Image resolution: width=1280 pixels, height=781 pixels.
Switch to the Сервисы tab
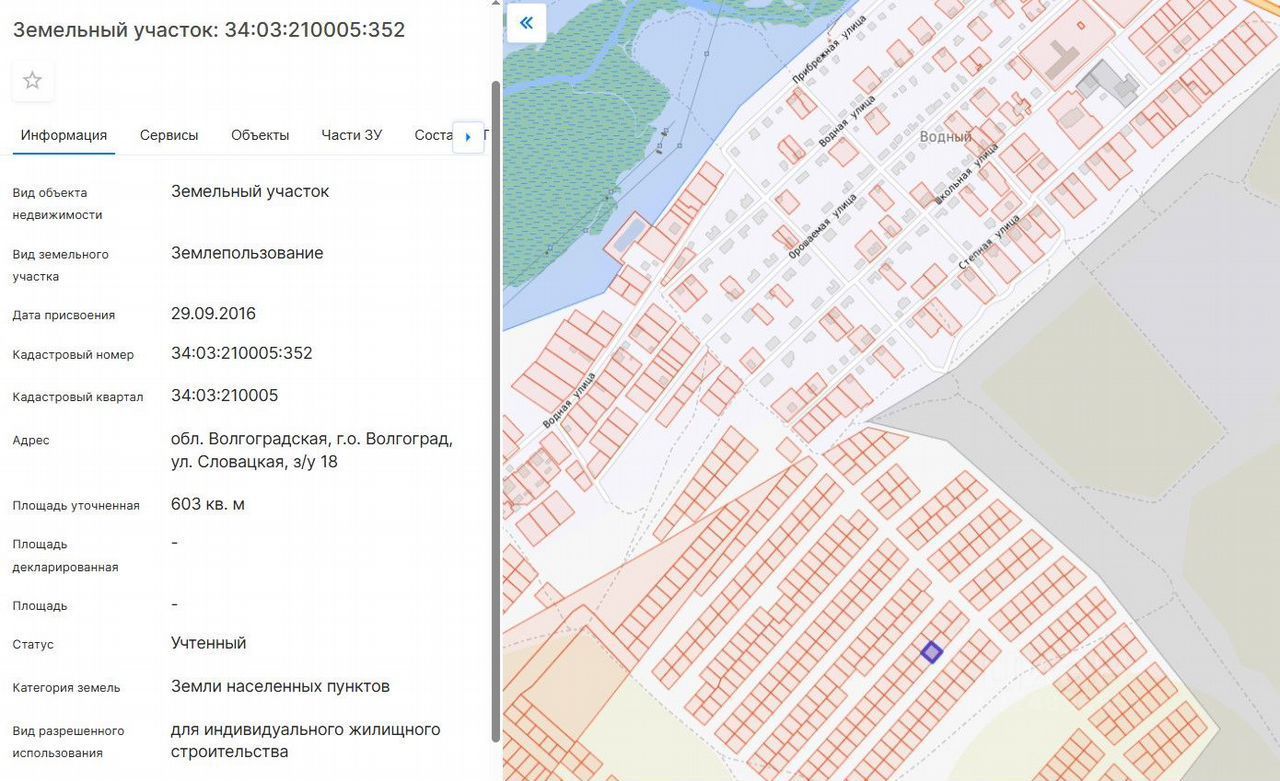169,136
